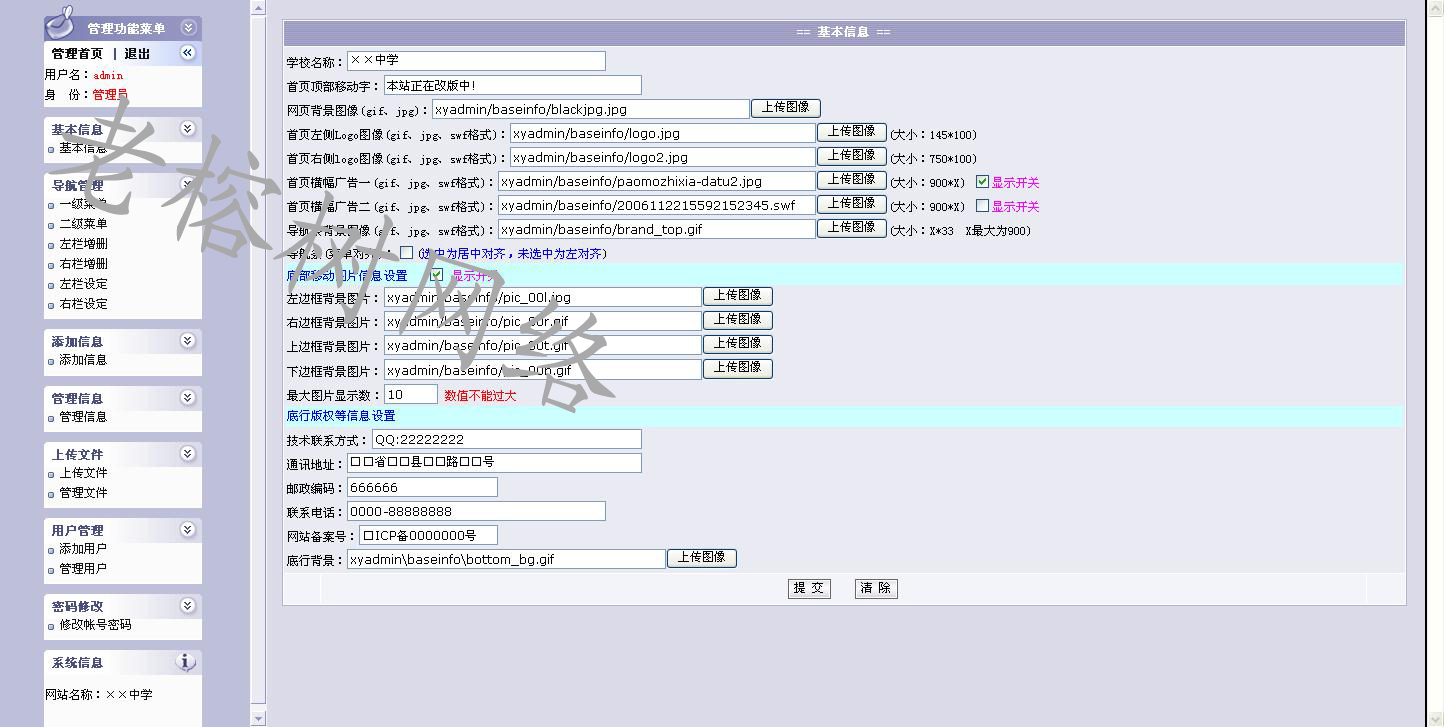Collapse the 基本信息 sidebar section
1444x727 pixels.
(187, 129)
